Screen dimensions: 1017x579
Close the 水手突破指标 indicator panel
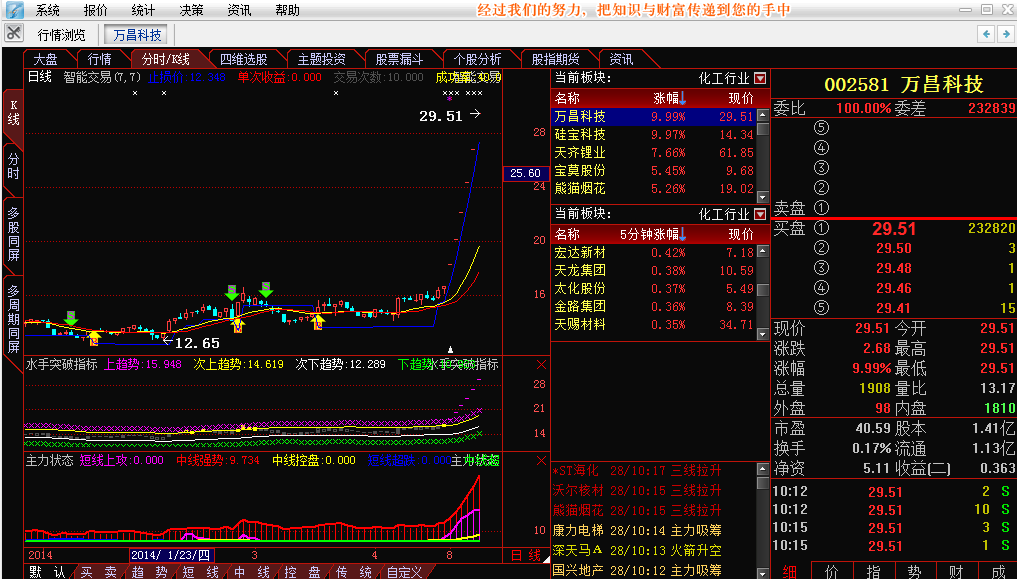click(541, 365)
